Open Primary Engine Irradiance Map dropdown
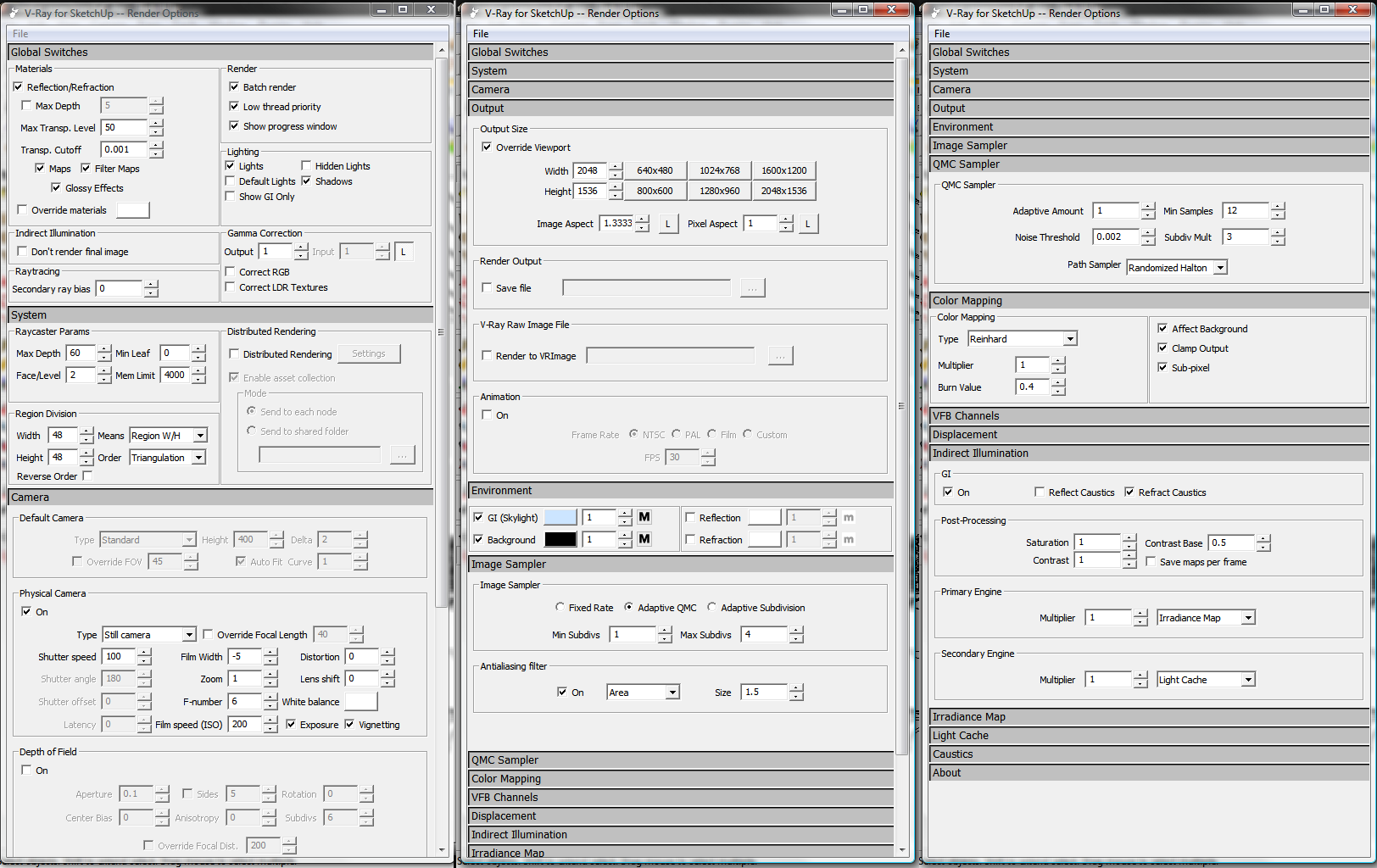This screenshot has width=1377, height=868. point(1248,618)
